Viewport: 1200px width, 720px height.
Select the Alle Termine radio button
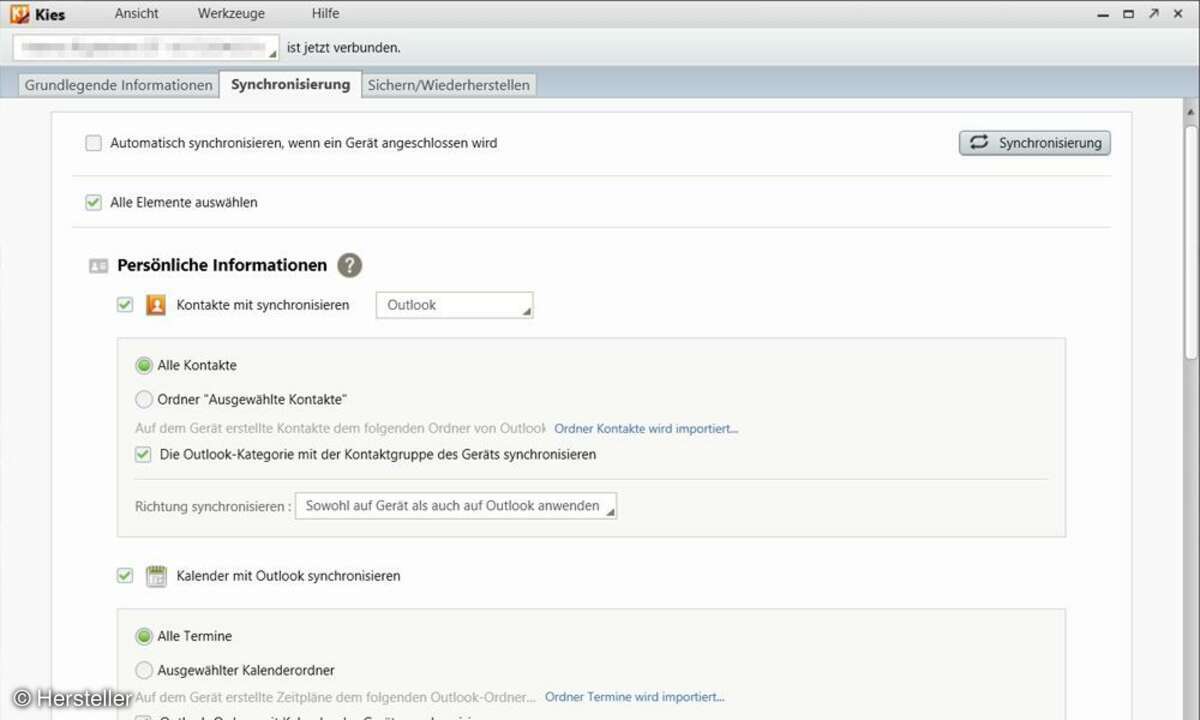pos(144,636)
